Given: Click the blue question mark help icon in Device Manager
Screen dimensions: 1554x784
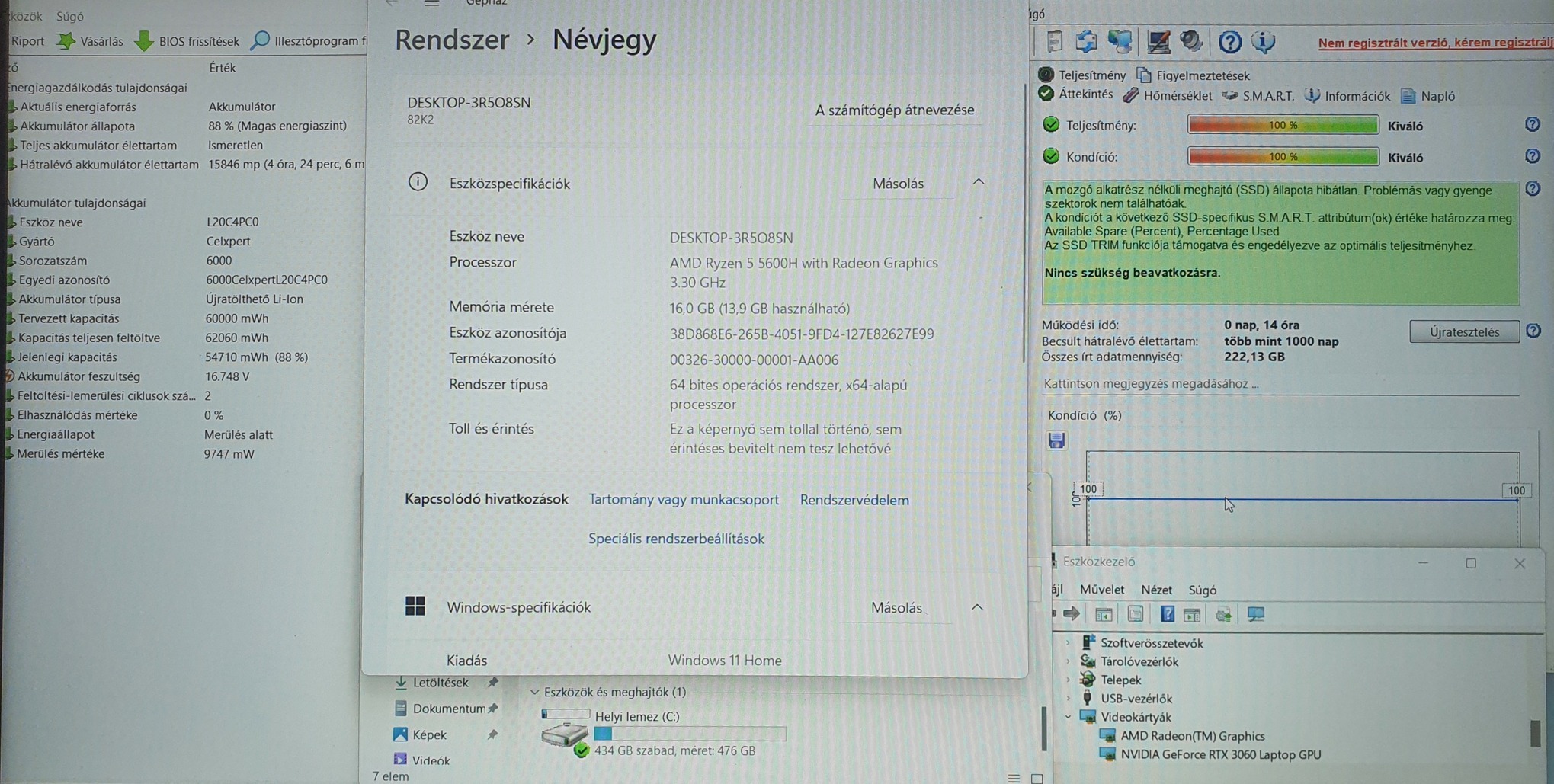Looking at the screenshot, I should (x=1167, y=614).
